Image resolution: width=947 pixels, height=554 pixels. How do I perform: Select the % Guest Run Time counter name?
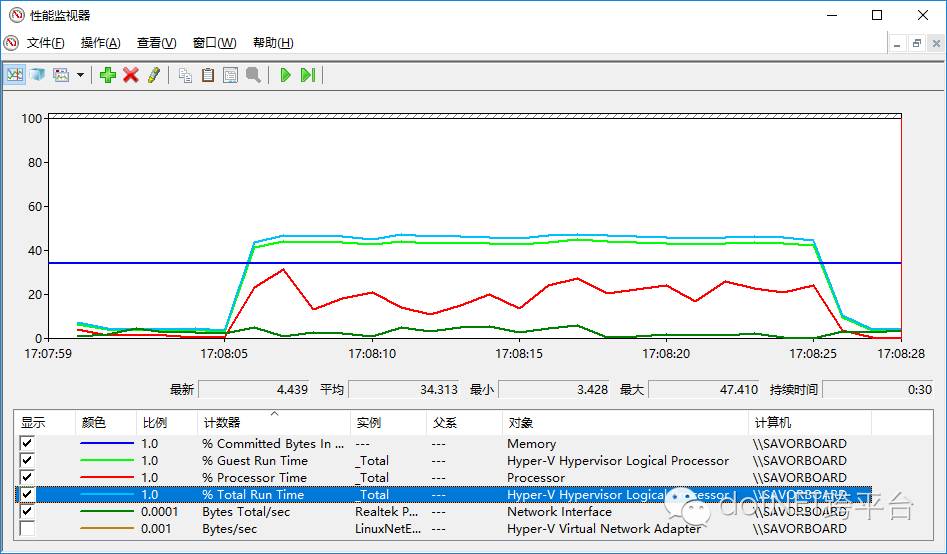(255, 460)
